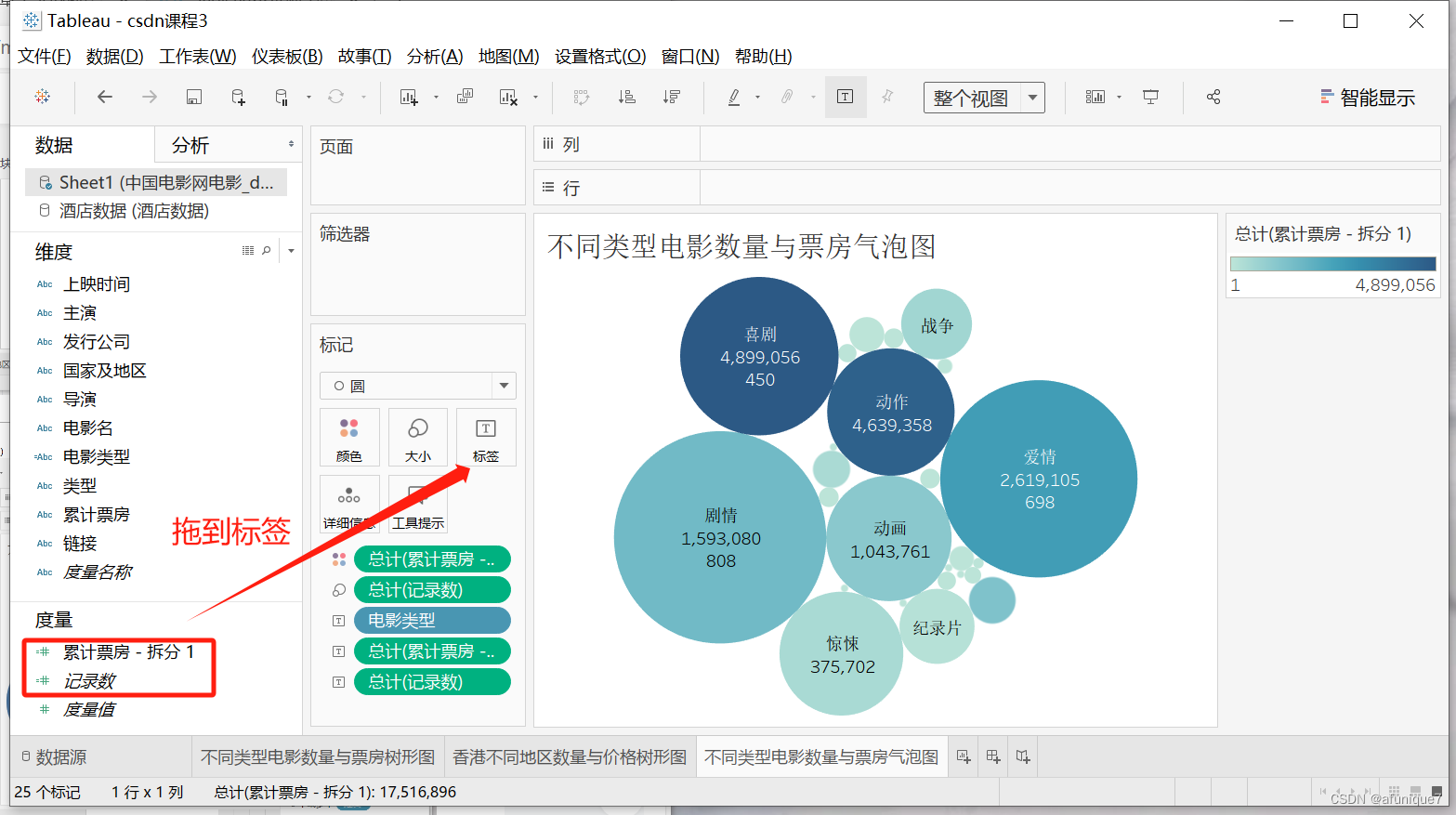Screen dimensions: 1456x815
Task: Click the share workbook icon
Action: click(1213, 97)
